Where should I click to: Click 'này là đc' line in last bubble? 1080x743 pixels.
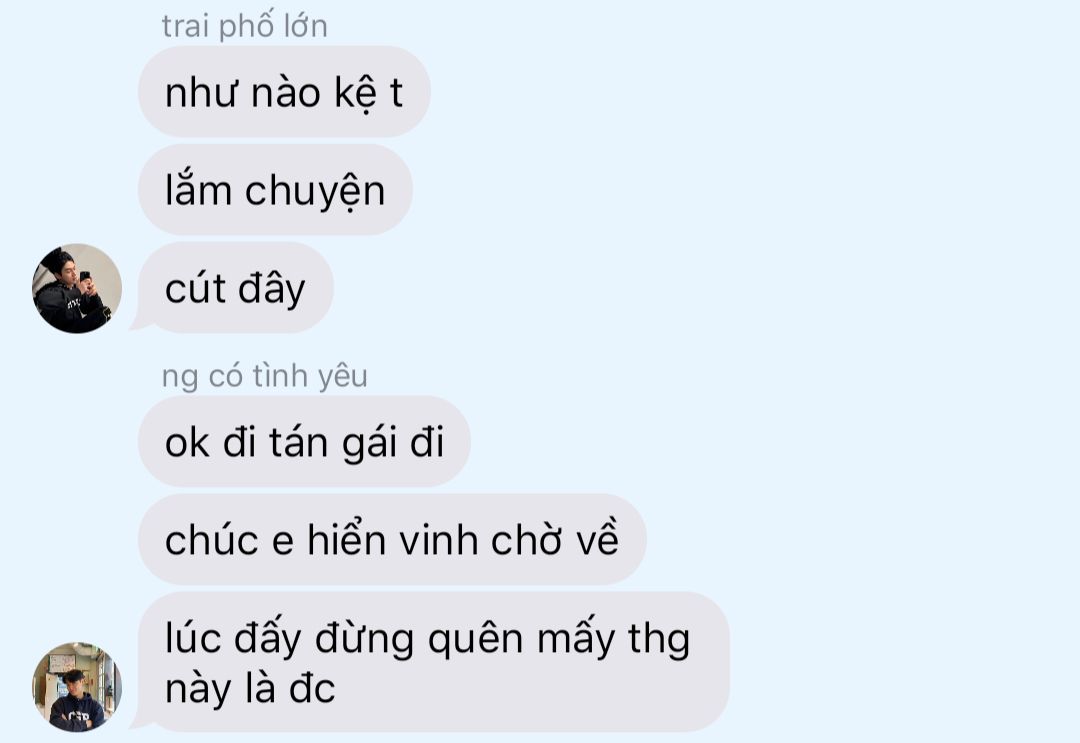tap(250, 688)
